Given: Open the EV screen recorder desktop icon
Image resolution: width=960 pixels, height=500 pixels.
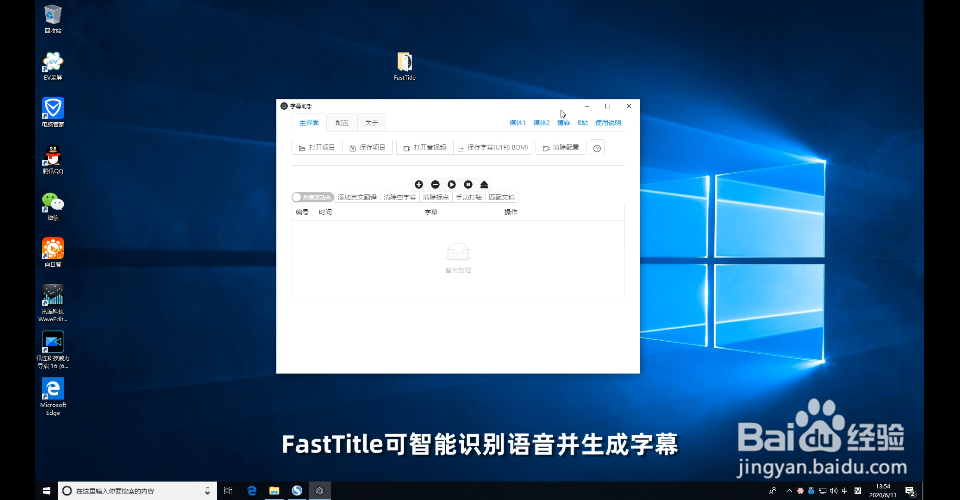Looking at the screenshot, I should (x=53, y=65).
